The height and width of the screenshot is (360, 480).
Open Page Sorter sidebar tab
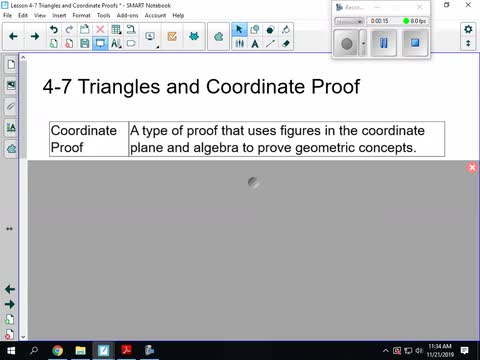[11, 64]
